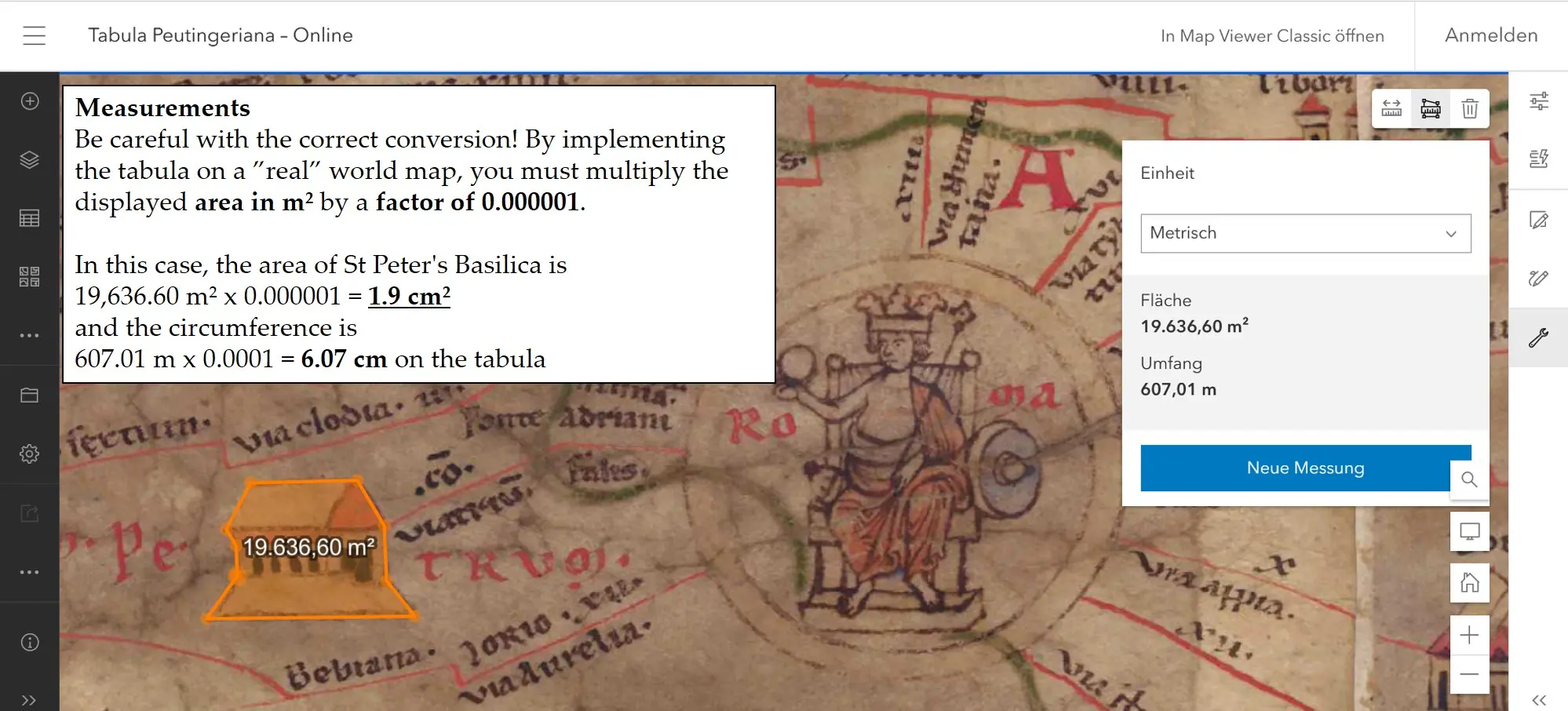Click Neue Messung button
Screen dimensions: 1568x711
(x=1305, y=468)
